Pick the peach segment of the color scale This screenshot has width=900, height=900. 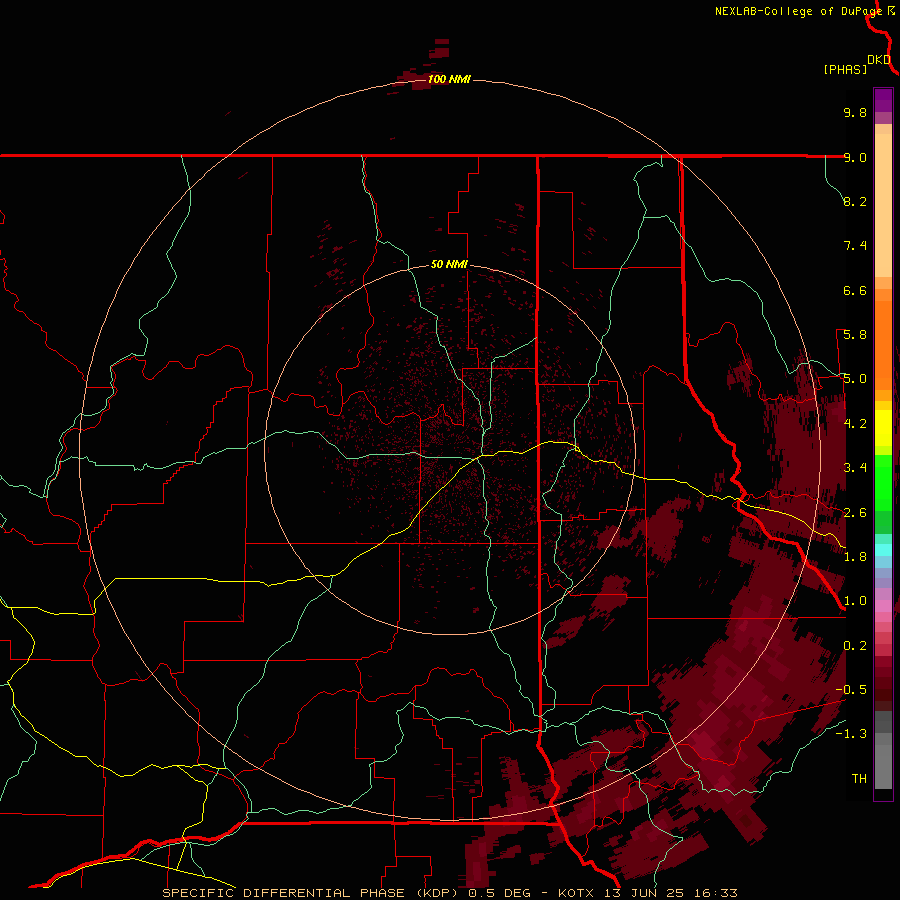coord(883,205)
